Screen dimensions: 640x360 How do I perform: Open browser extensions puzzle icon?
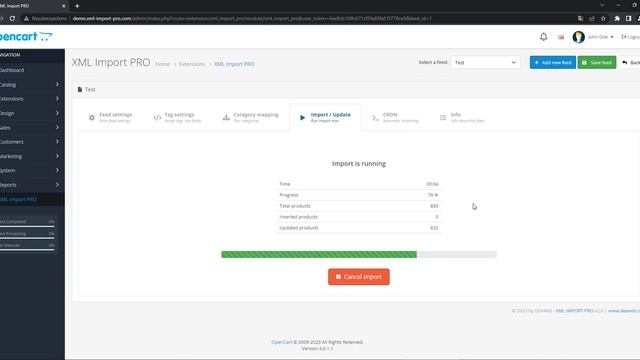pos(617,18)
